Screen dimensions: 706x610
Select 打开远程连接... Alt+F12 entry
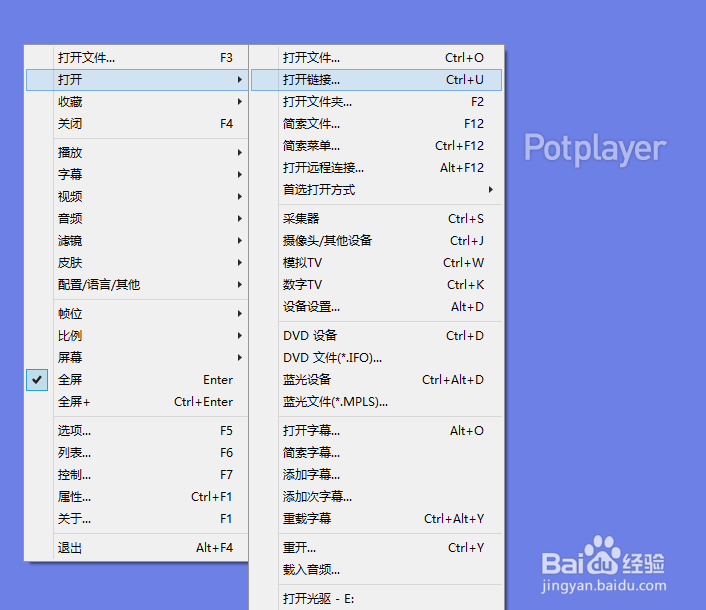coord(376,168)
